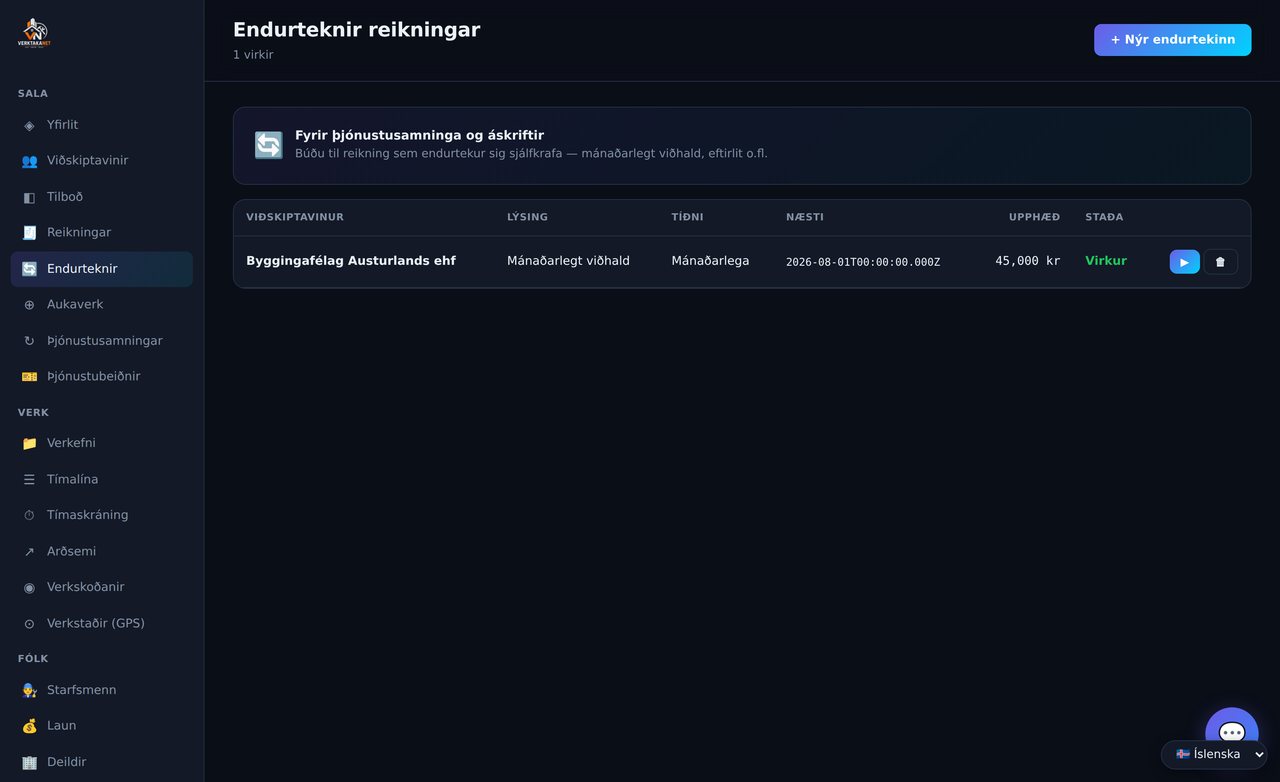Click the Staða column header

coord(1104,217)
